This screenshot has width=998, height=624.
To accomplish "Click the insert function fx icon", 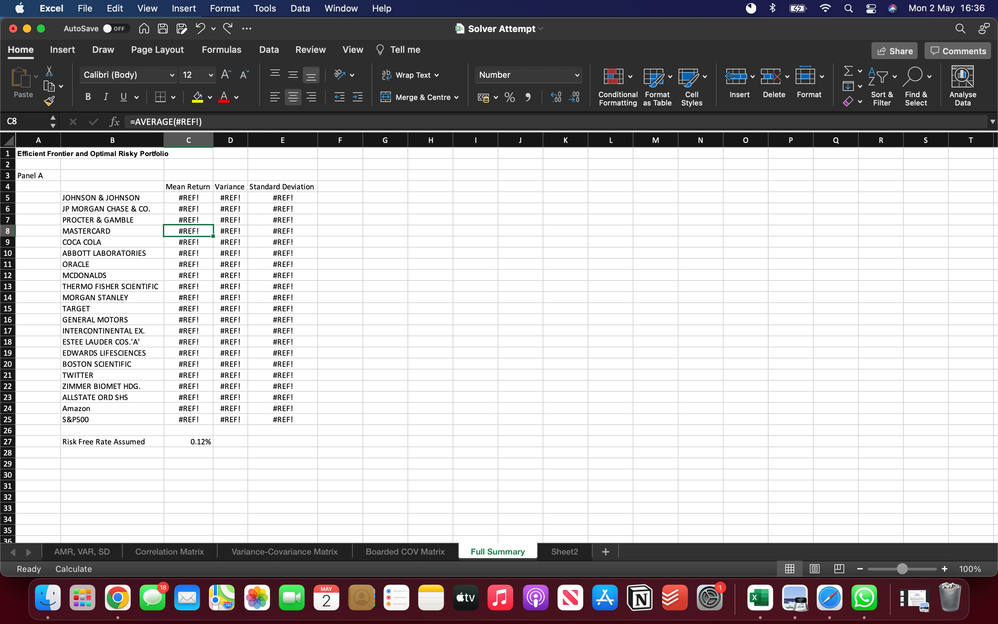I will tap(115, 122).
